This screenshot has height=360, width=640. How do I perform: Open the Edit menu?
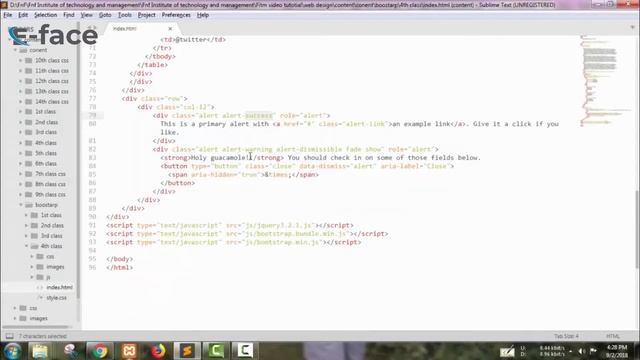23,15
